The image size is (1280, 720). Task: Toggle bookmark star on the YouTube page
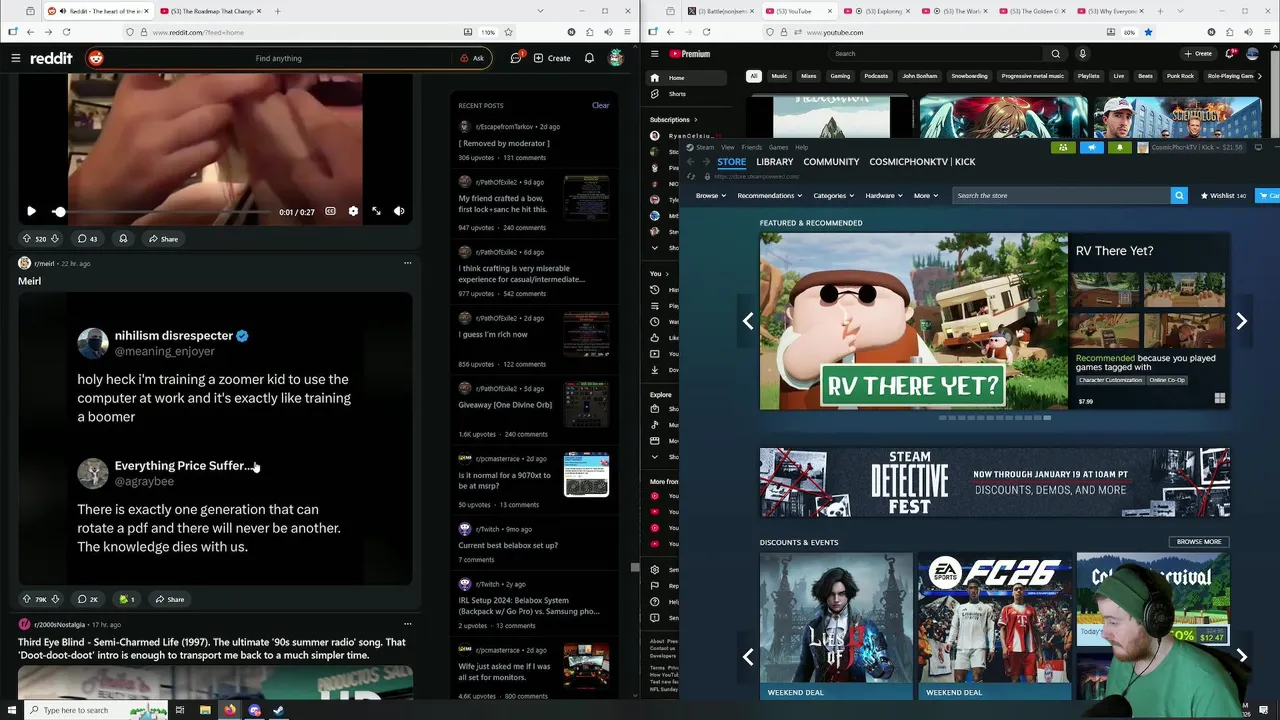1148,32
